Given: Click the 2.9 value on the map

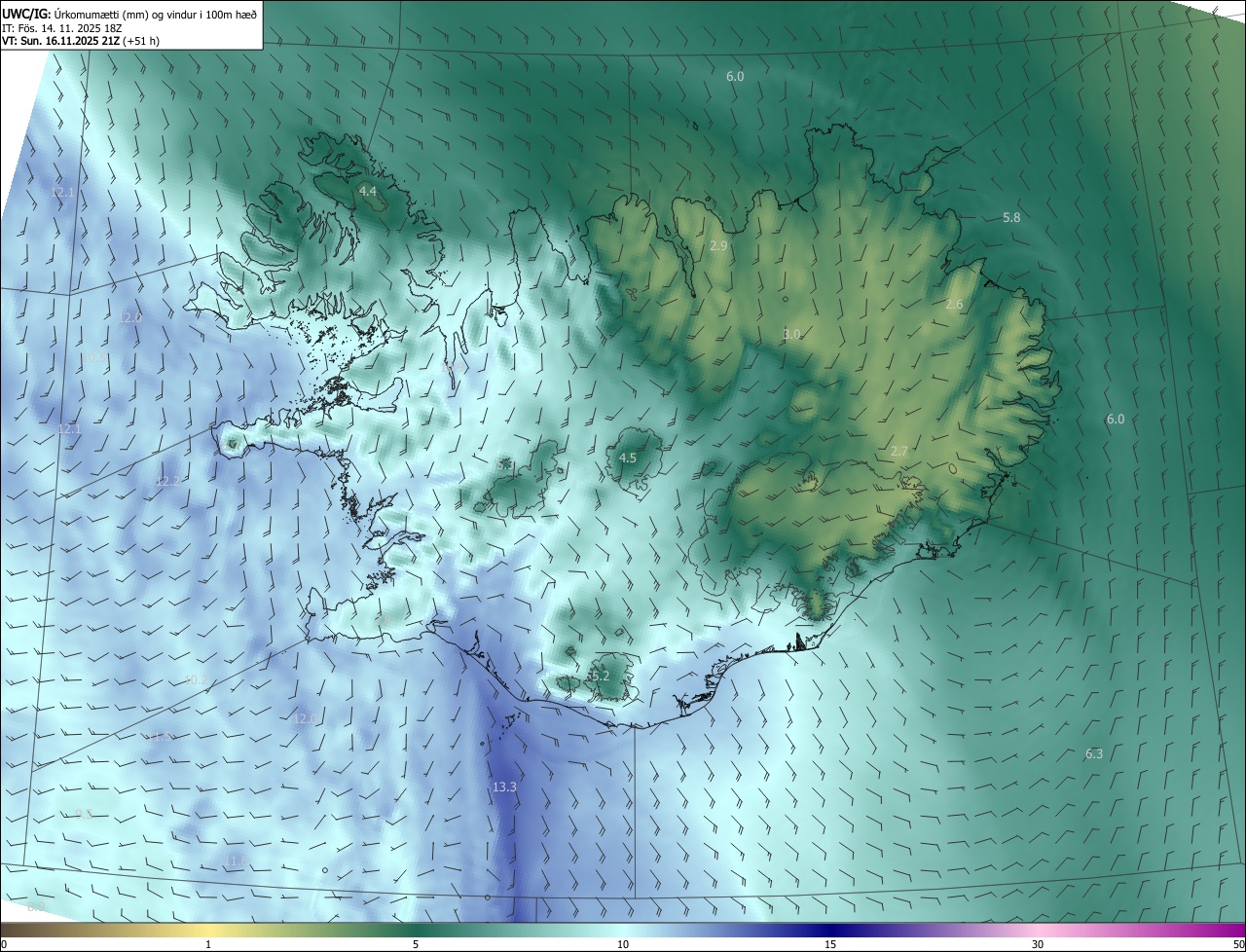Looking at the screenshot, I should click(718, 246).
